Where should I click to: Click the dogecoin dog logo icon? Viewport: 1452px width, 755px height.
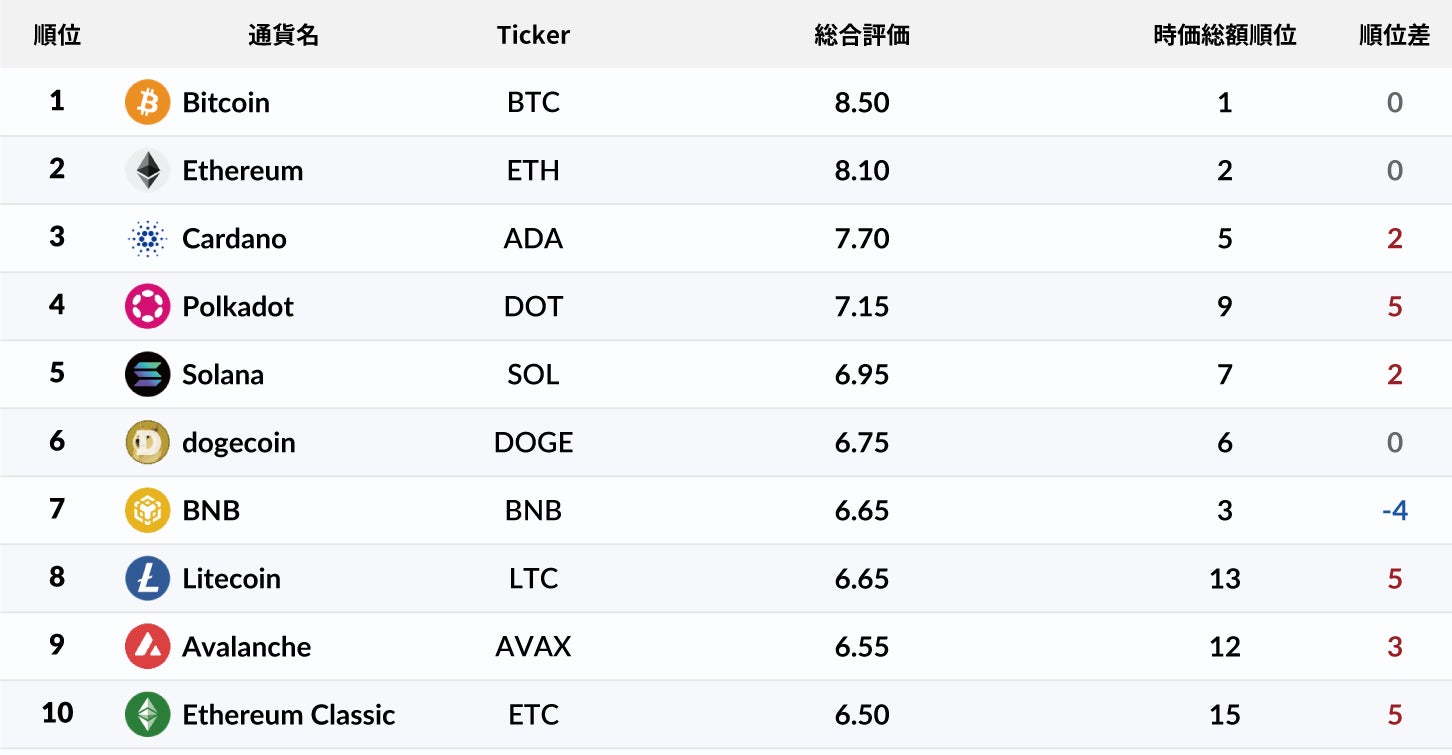tap(148, 443)
